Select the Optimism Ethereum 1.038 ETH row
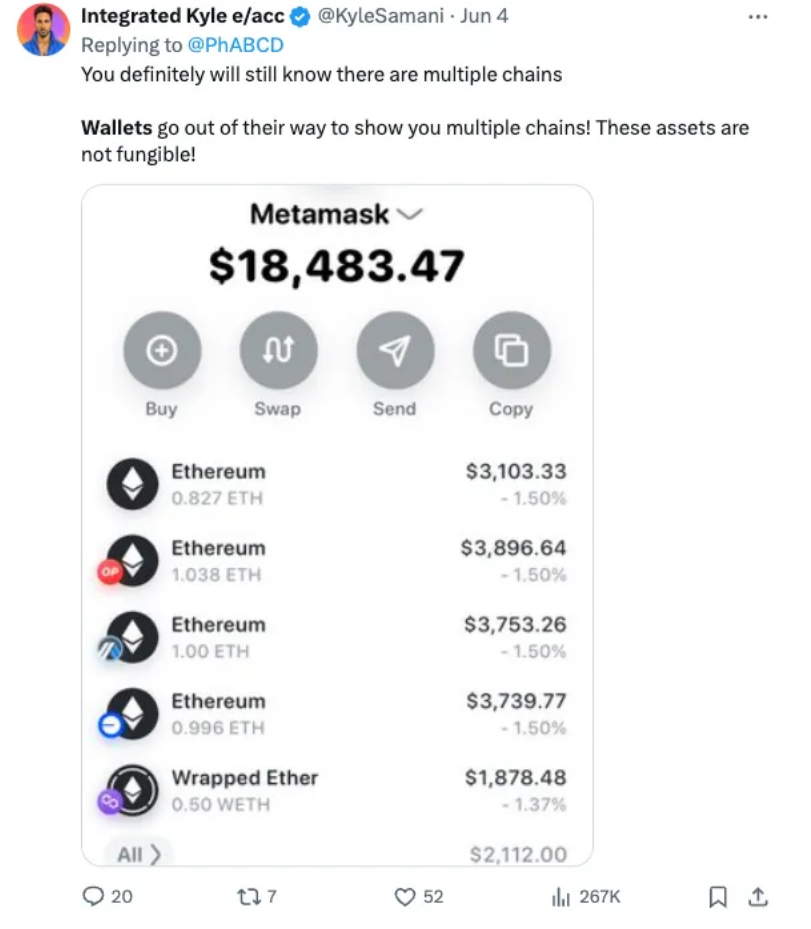The height and width of the screenshot is (929, 811). point(336,560)
